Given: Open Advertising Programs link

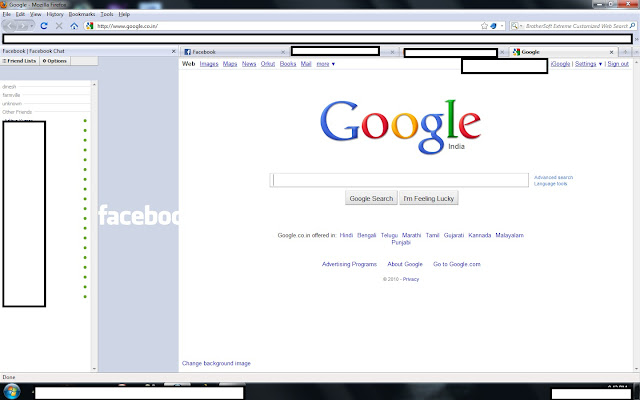Looking at the screenshot, I should [349, 264].
